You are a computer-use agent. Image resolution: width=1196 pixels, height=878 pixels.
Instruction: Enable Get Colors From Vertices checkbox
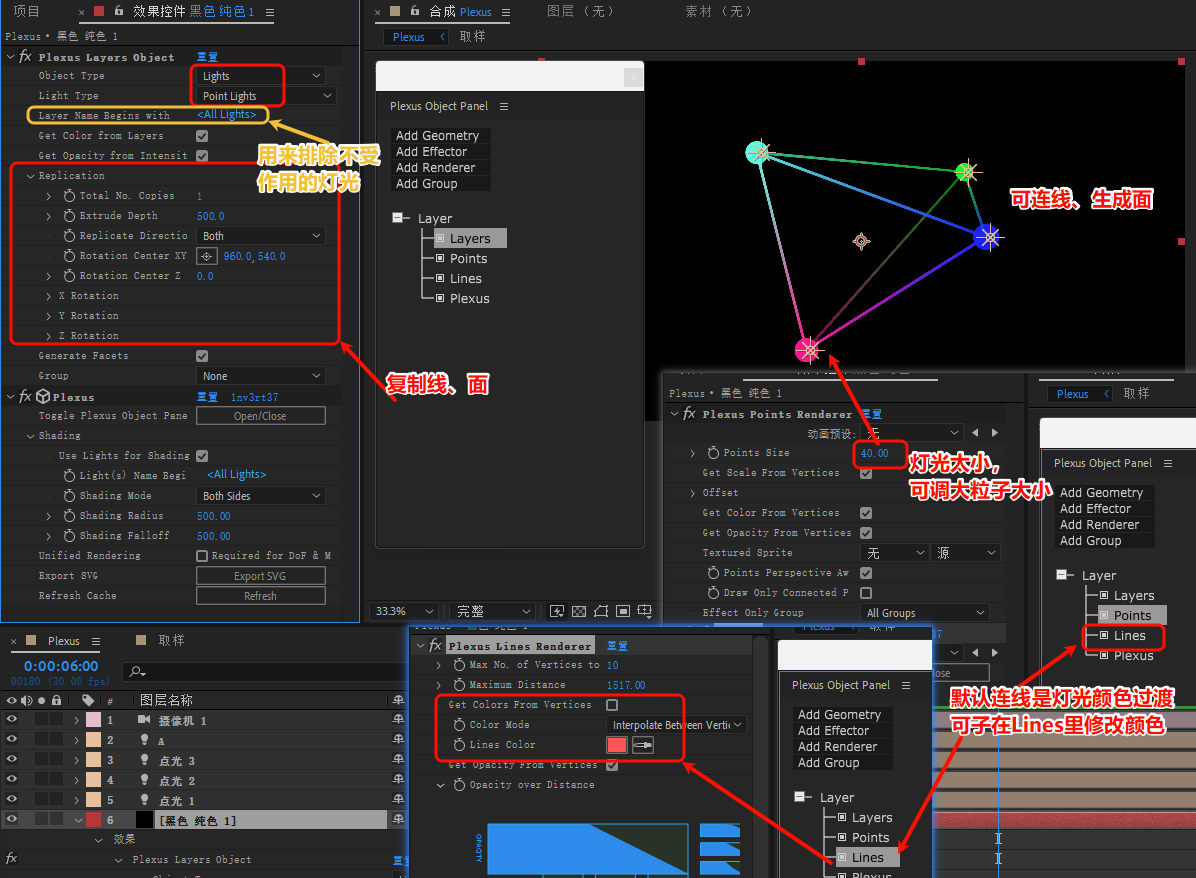click(612, 705)
